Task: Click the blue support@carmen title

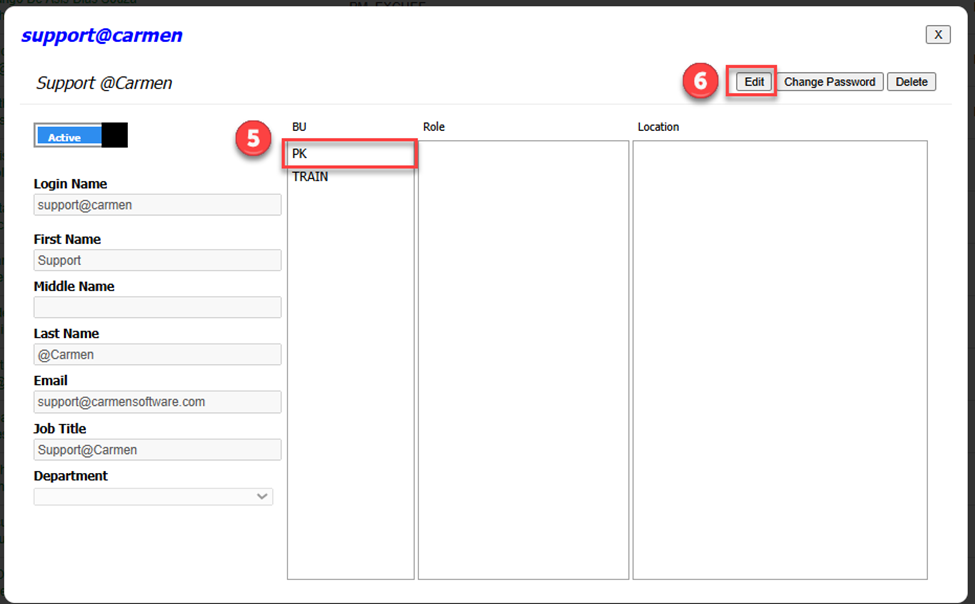Action: coord(102,36)
